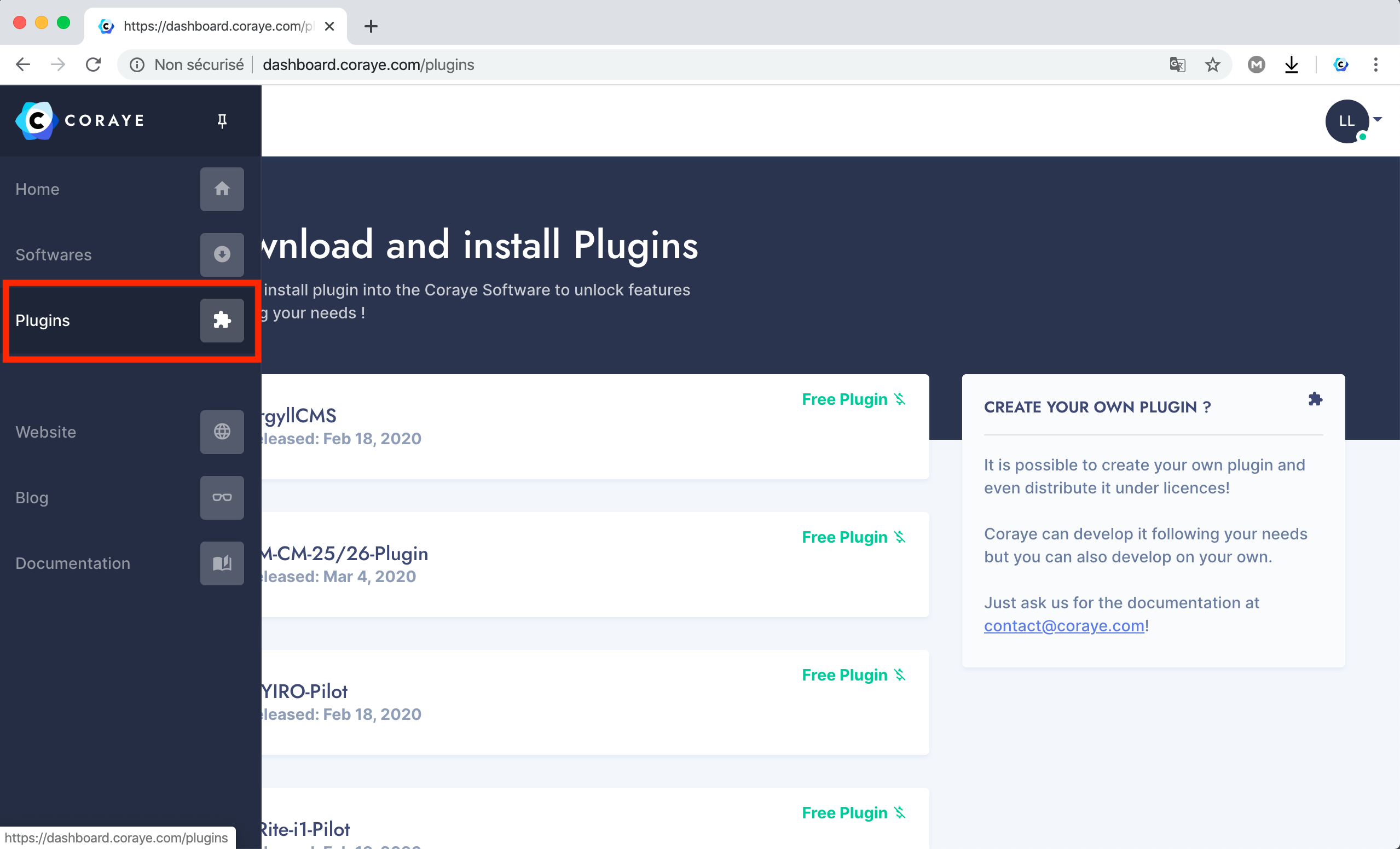Open a new browser tab with plus
Screen dimensions: 1400x849
click(x=371, y=26)
